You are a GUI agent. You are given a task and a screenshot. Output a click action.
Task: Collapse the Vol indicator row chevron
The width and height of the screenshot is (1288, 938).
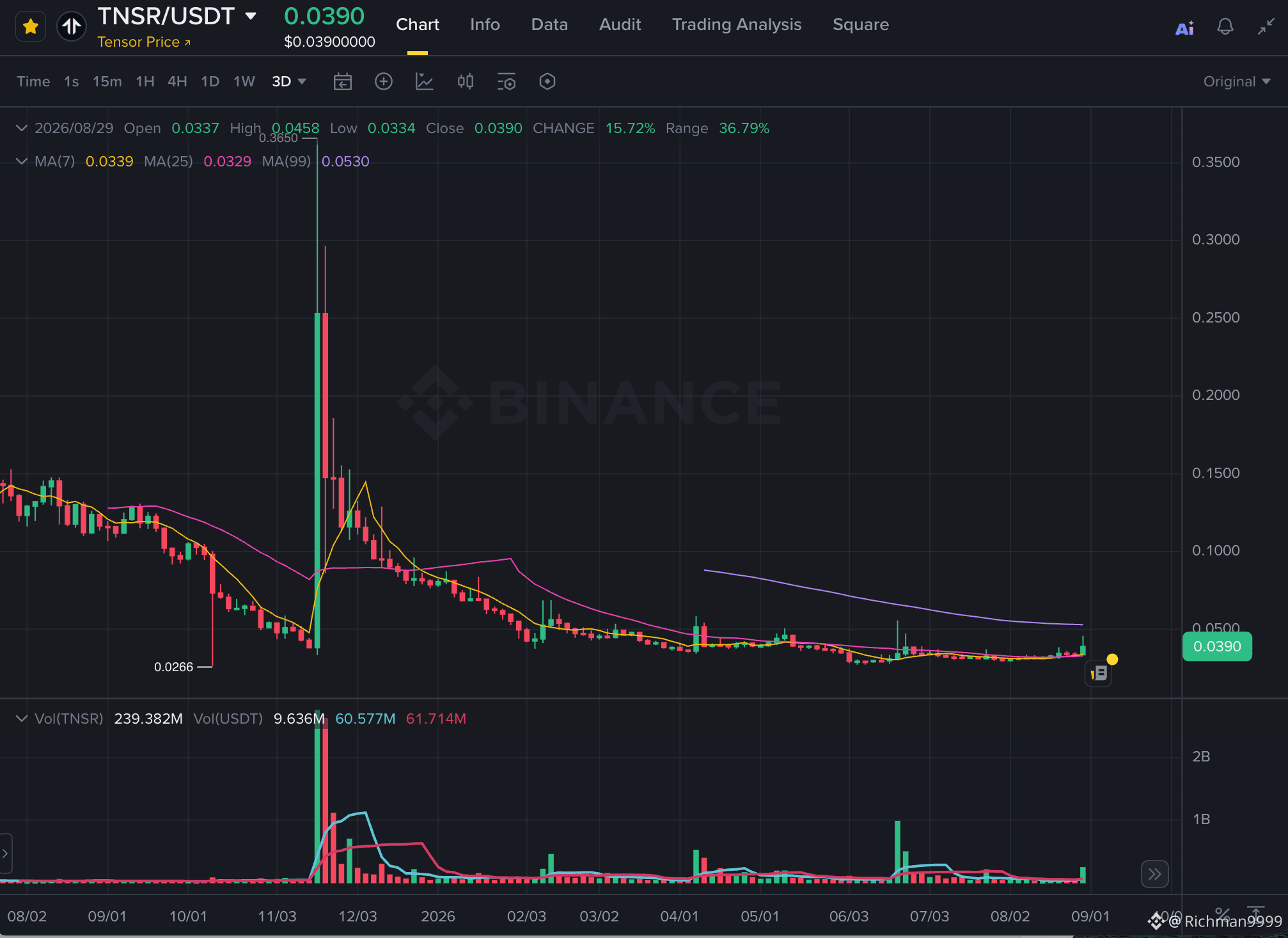pos(22,719)
